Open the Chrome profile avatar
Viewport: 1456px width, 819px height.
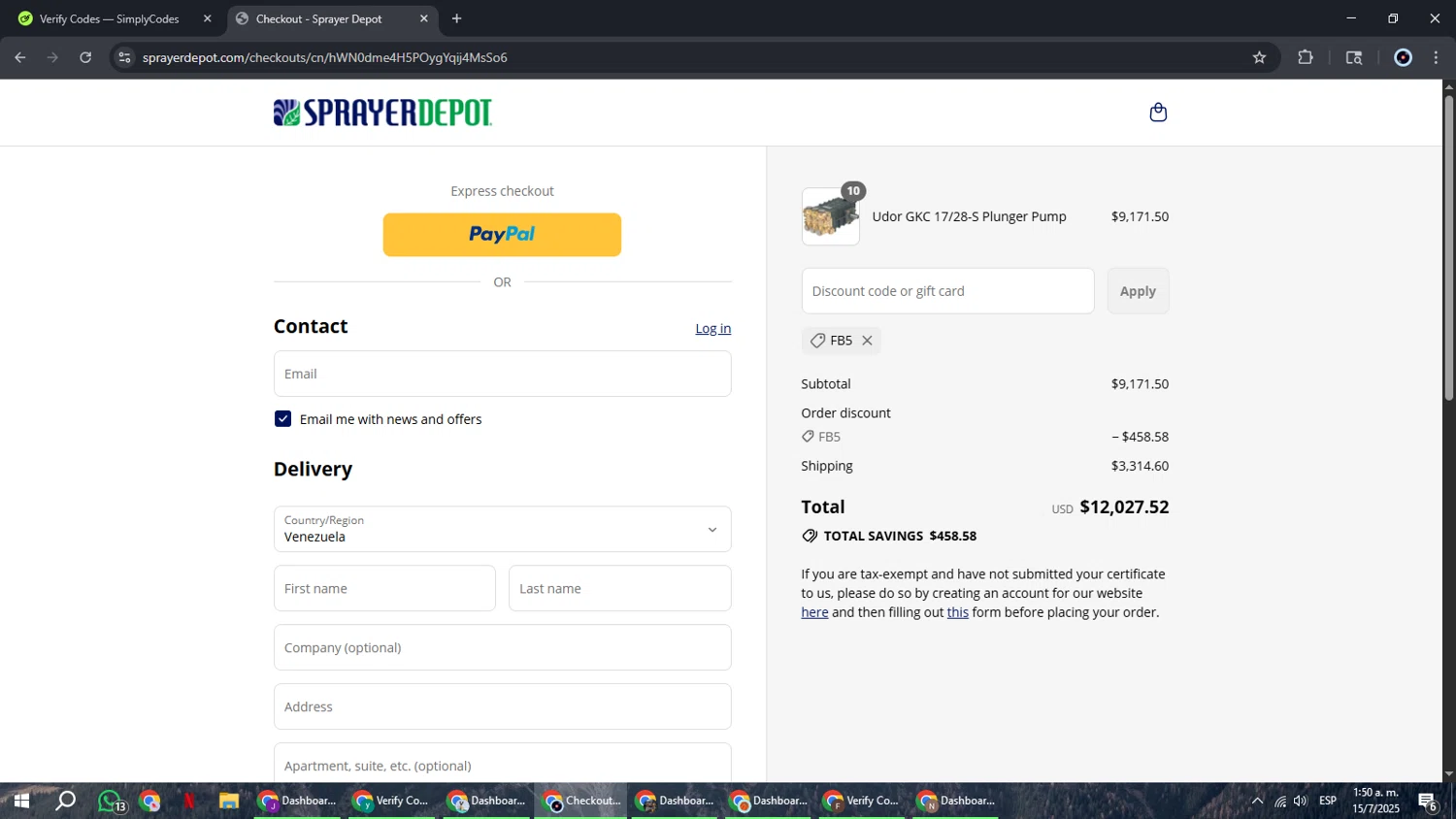pyautogui.click(x=1403, y=57)
